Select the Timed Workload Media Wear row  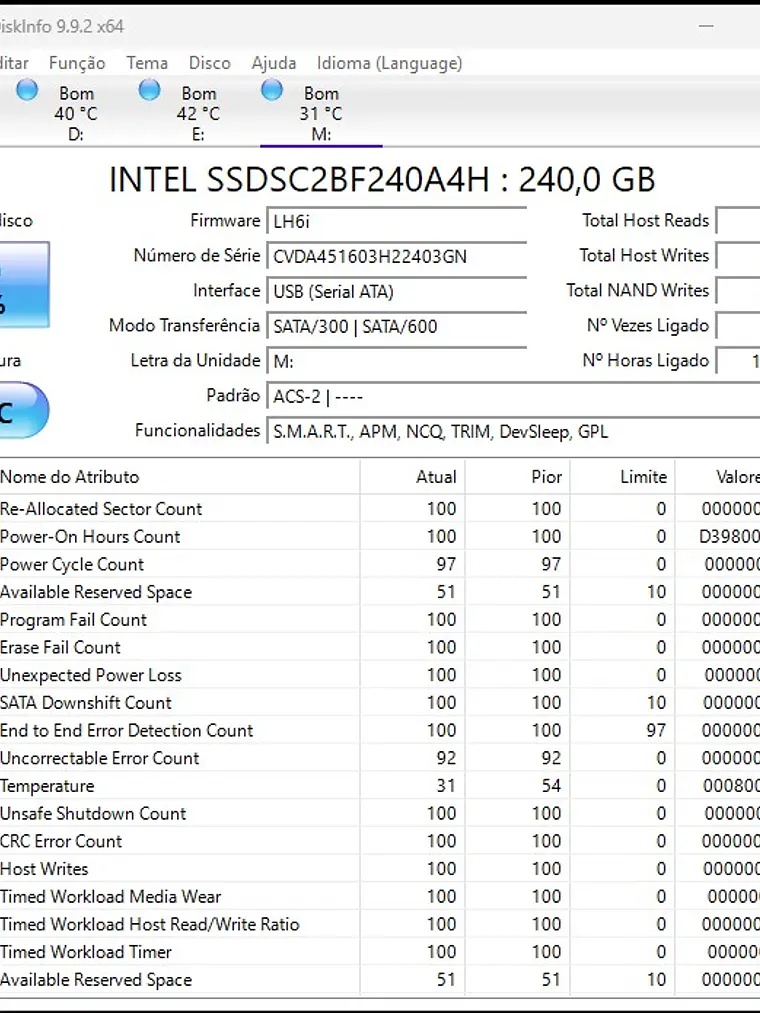point(380,897)
